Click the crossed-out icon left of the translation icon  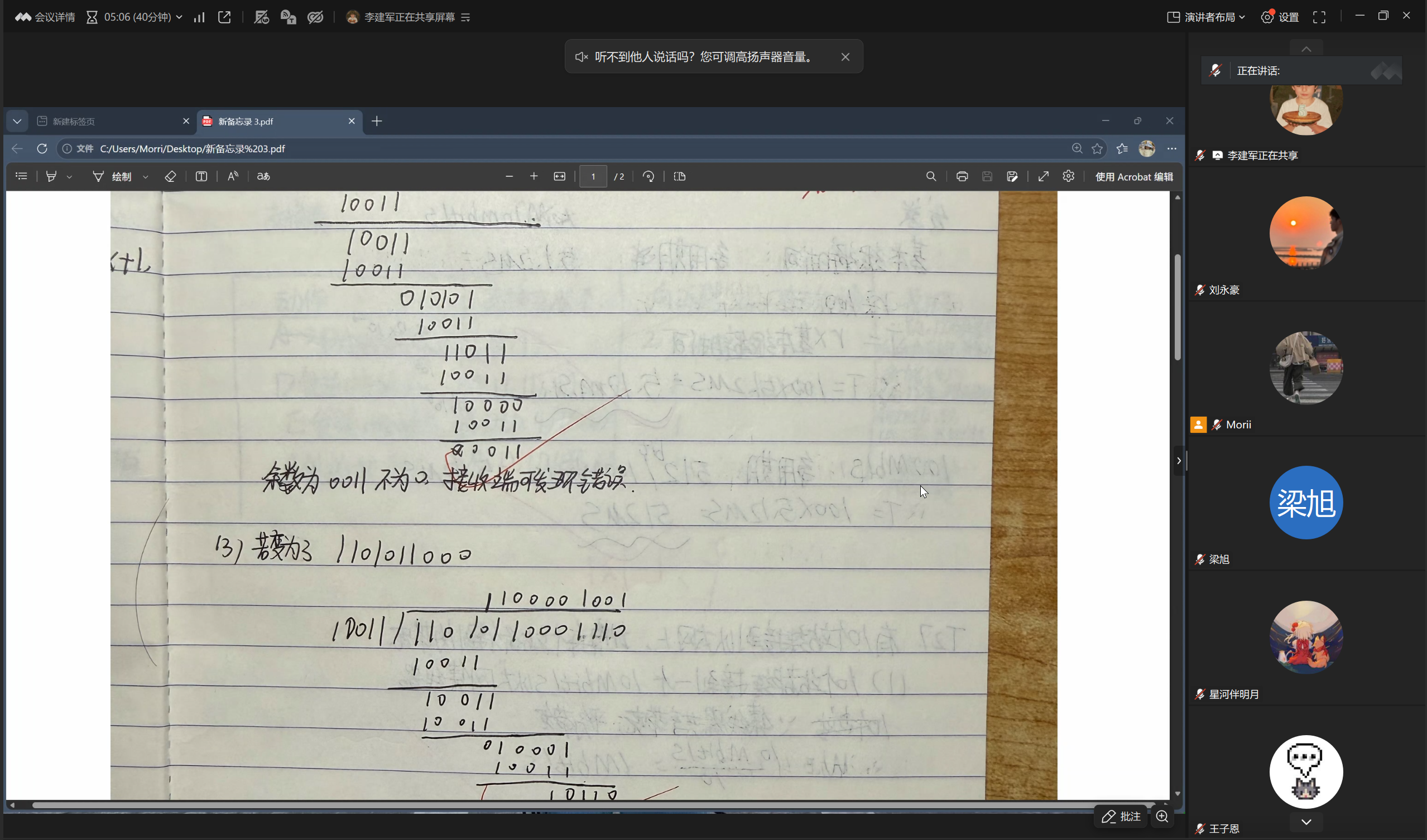261,17
